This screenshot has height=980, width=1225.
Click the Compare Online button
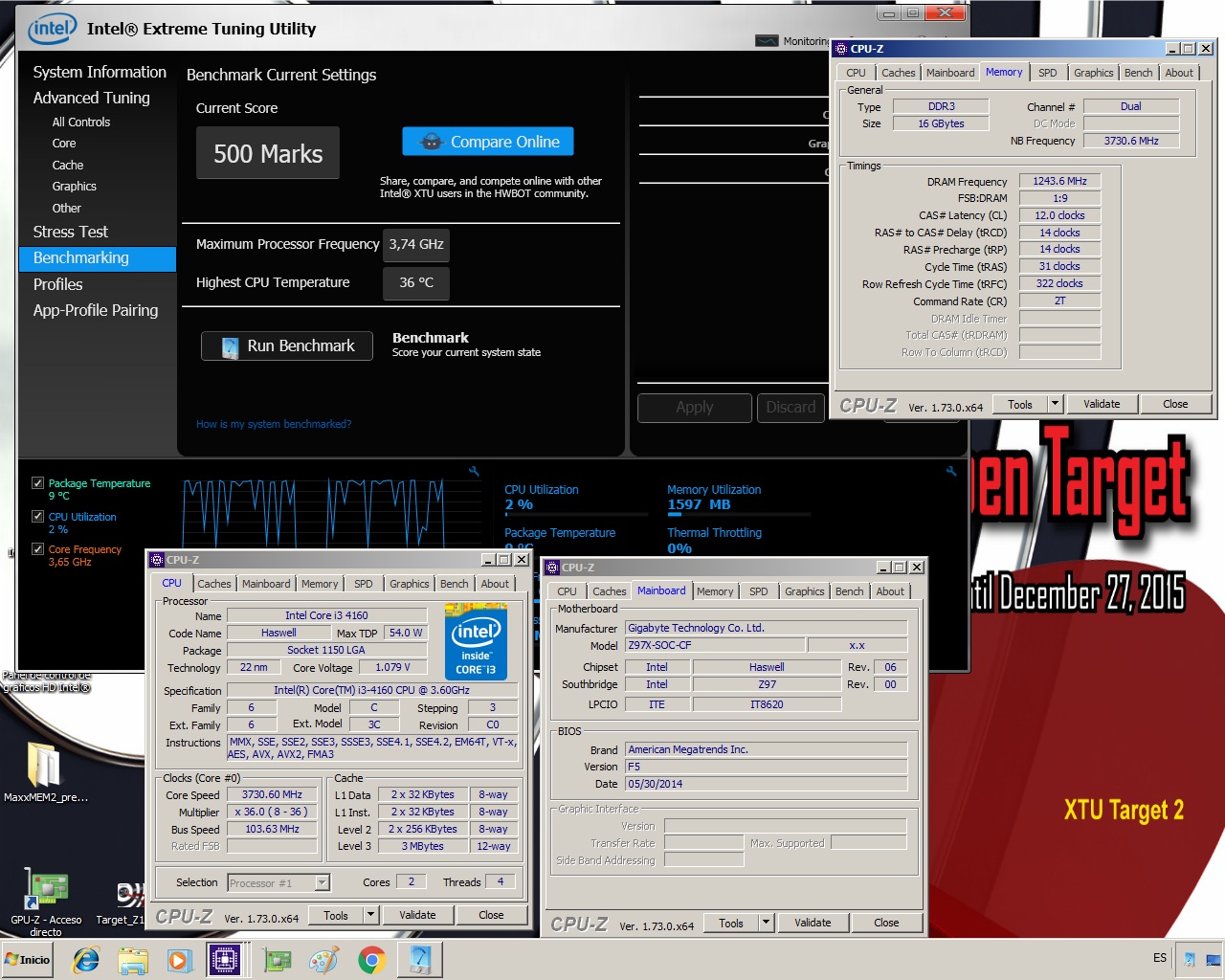(x=488, y=142)
